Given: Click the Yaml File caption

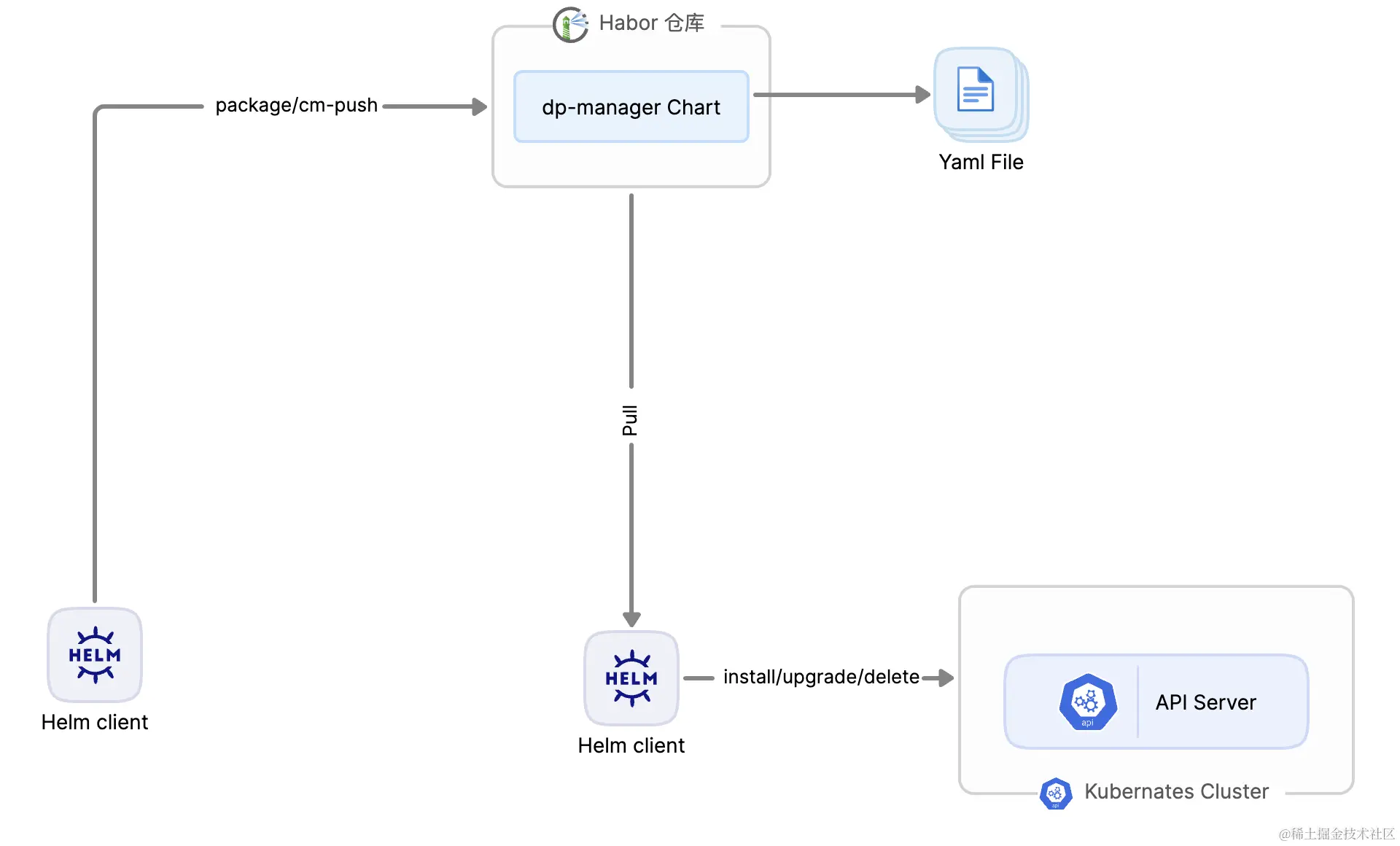Looking at the screenshot, I should point(981,162).
